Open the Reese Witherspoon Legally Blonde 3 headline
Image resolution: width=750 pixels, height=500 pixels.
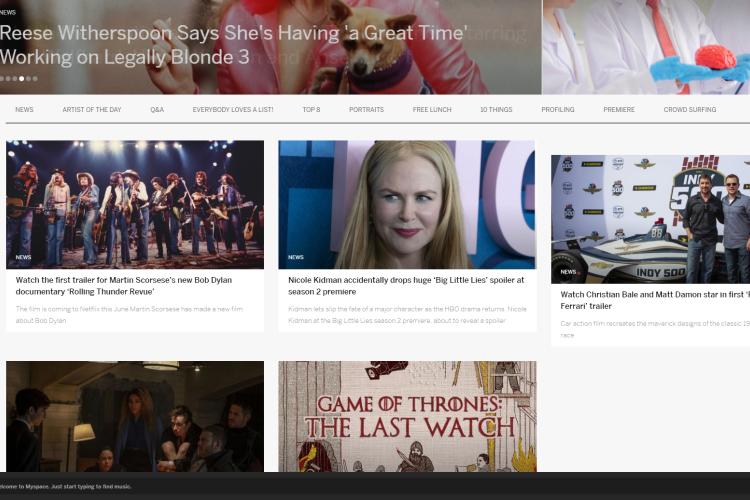click(233, 45)
